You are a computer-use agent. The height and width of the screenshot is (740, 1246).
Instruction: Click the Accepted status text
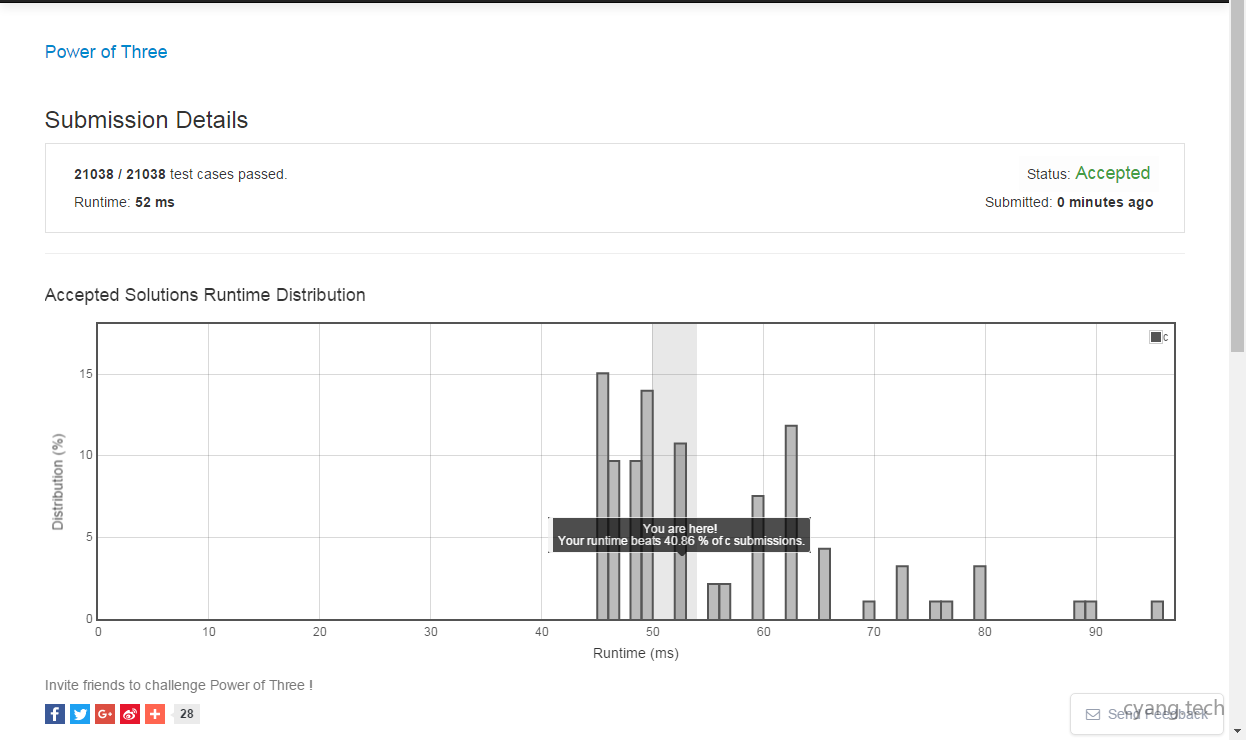1112,173
